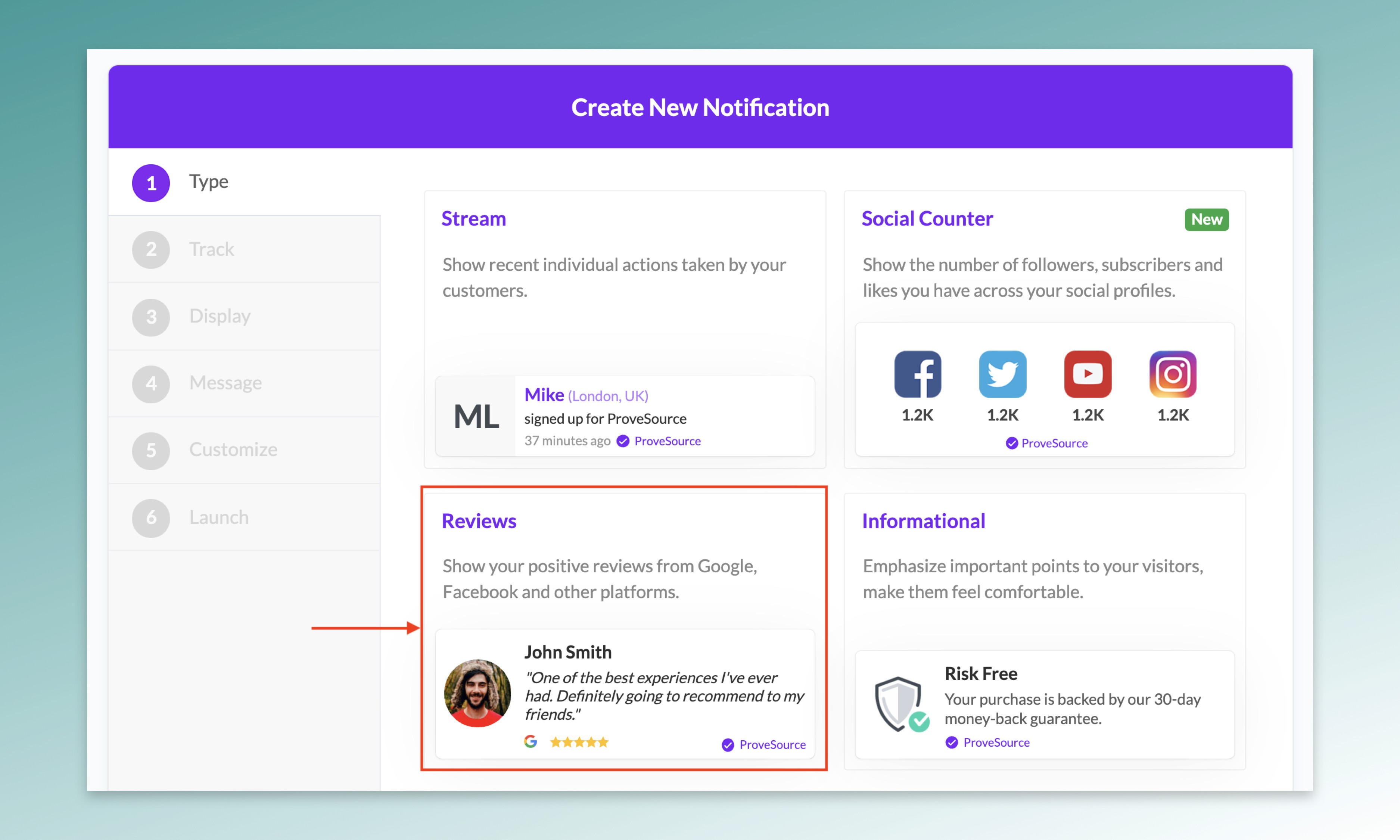Select the Type step in sidebar
This screenshot has height=840, width=1400.
208,182
